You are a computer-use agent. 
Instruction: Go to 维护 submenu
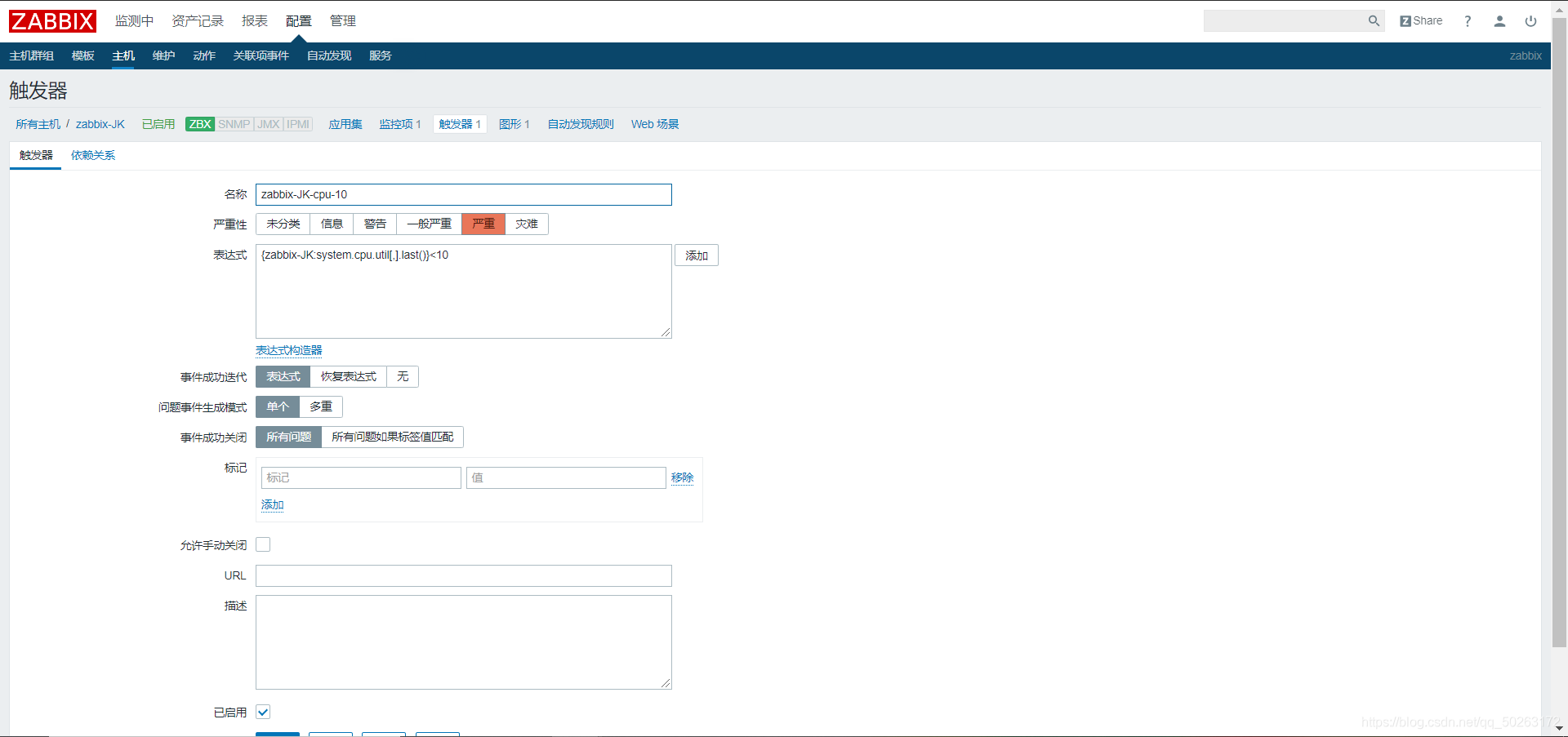tap(163, 55)
